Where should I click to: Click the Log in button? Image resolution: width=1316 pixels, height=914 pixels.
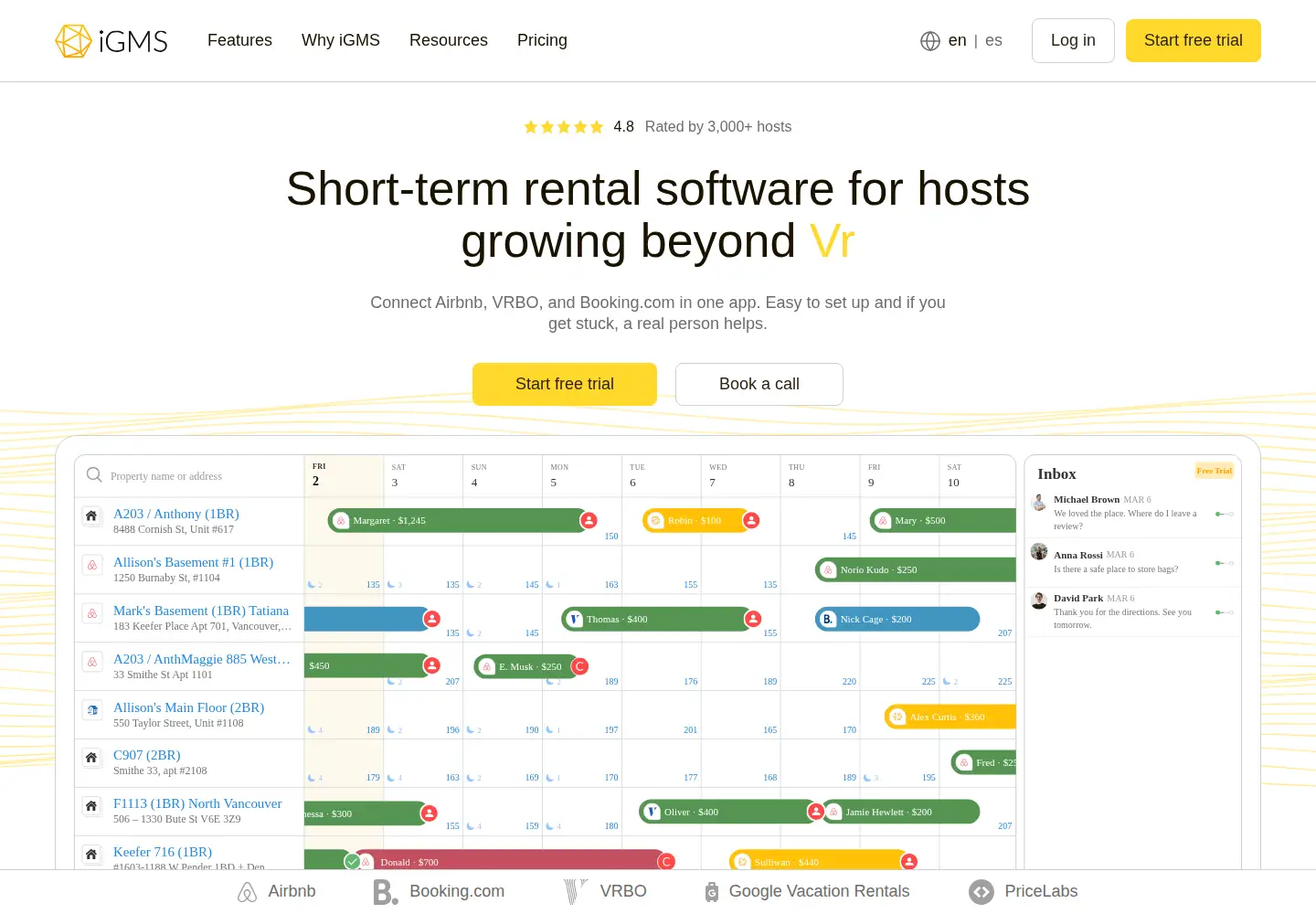[x=1073, y=40]
